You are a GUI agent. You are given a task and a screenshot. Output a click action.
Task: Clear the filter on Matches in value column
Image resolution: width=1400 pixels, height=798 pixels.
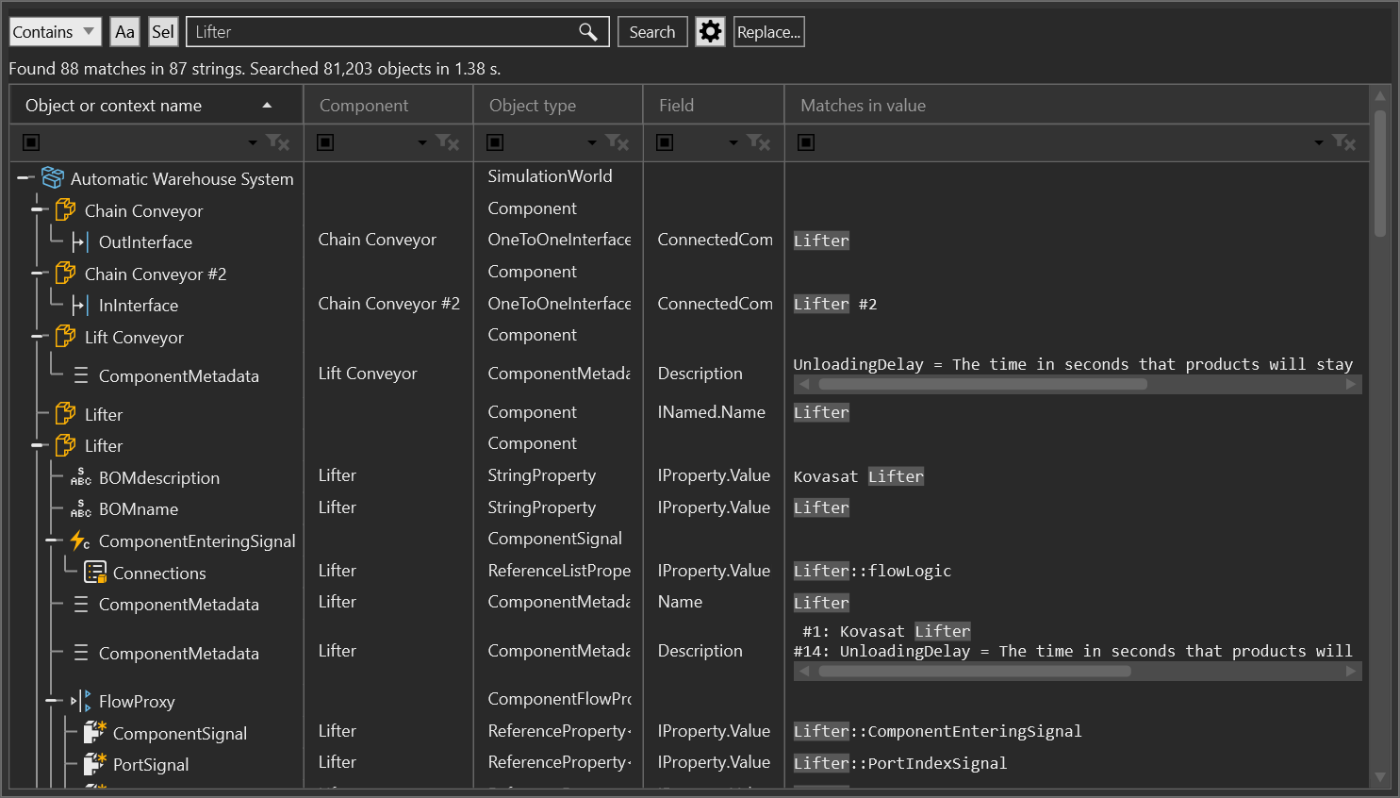point(1344,143)
